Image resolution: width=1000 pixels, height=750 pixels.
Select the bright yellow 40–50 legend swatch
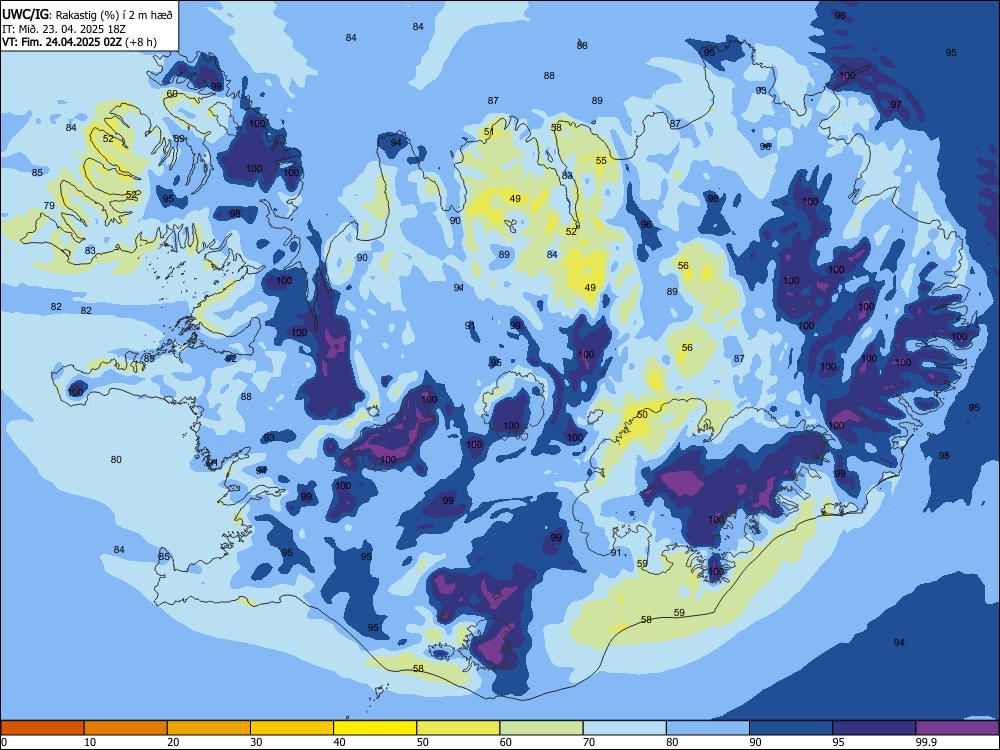(375, 728)
